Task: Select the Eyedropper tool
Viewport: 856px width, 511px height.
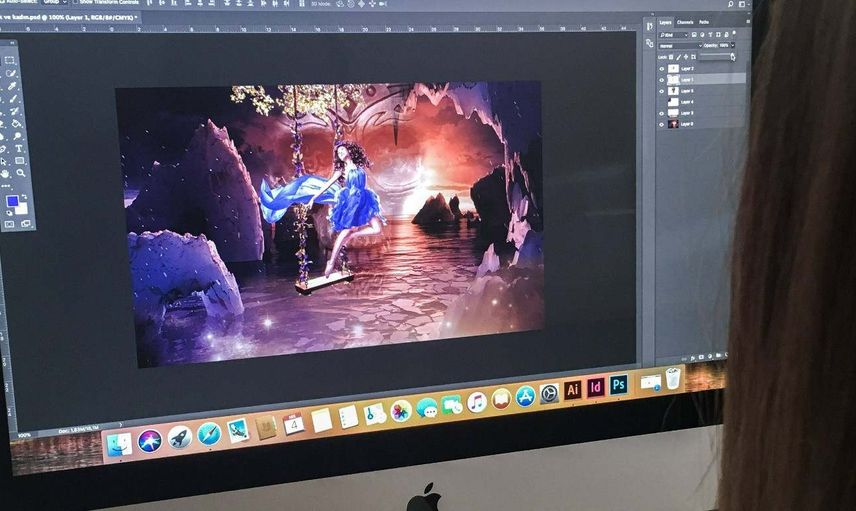Action: pos(11,86)
